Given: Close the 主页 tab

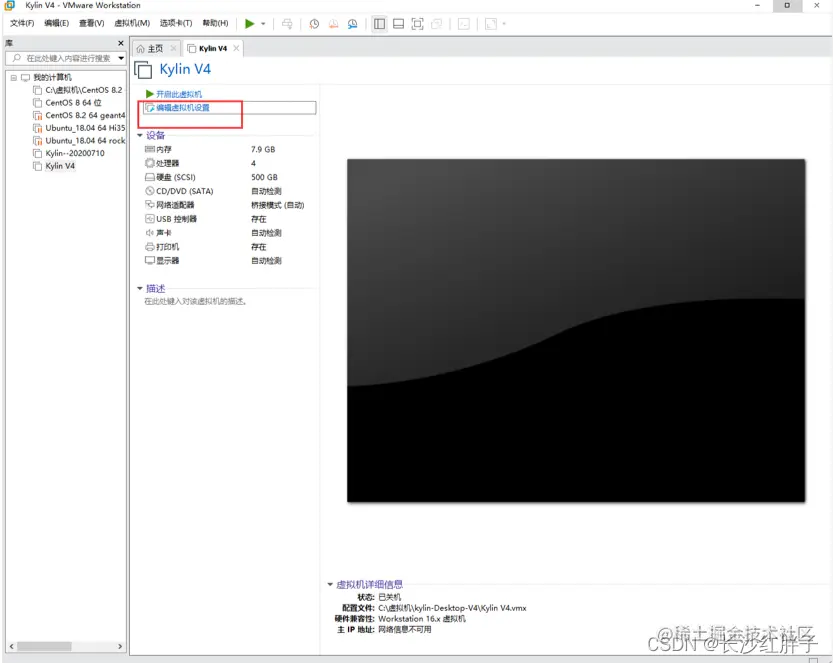Looking at the screenshot, I should tap(173, 48).
